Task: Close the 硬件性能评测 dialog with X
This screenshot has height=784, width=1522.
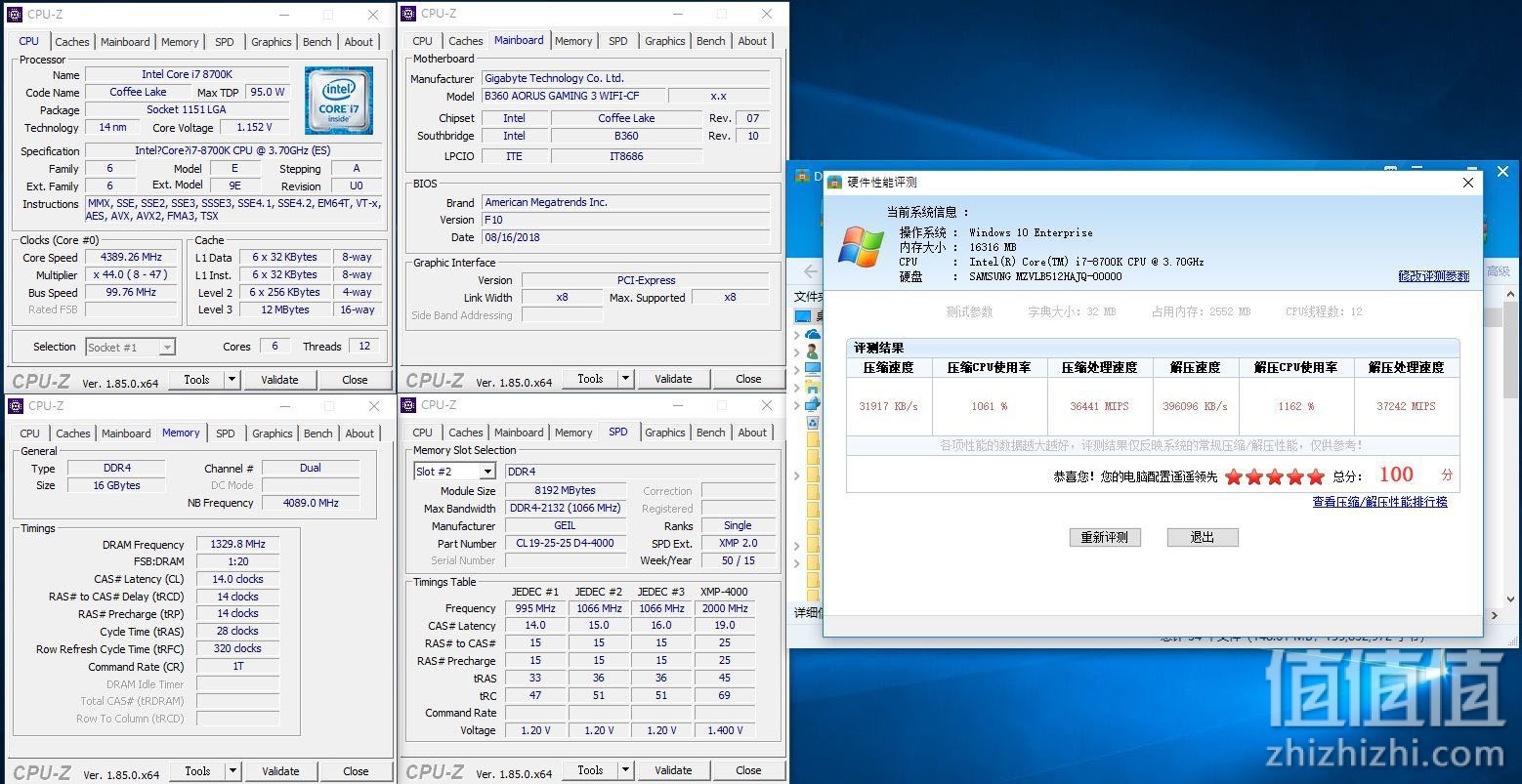Action: (x=1467, y=183)
